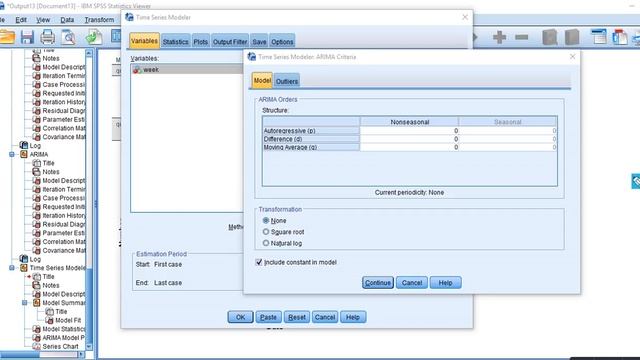Click the Insert Heading toolbar icon
This screenshot has width=640, height=360.
599,37
